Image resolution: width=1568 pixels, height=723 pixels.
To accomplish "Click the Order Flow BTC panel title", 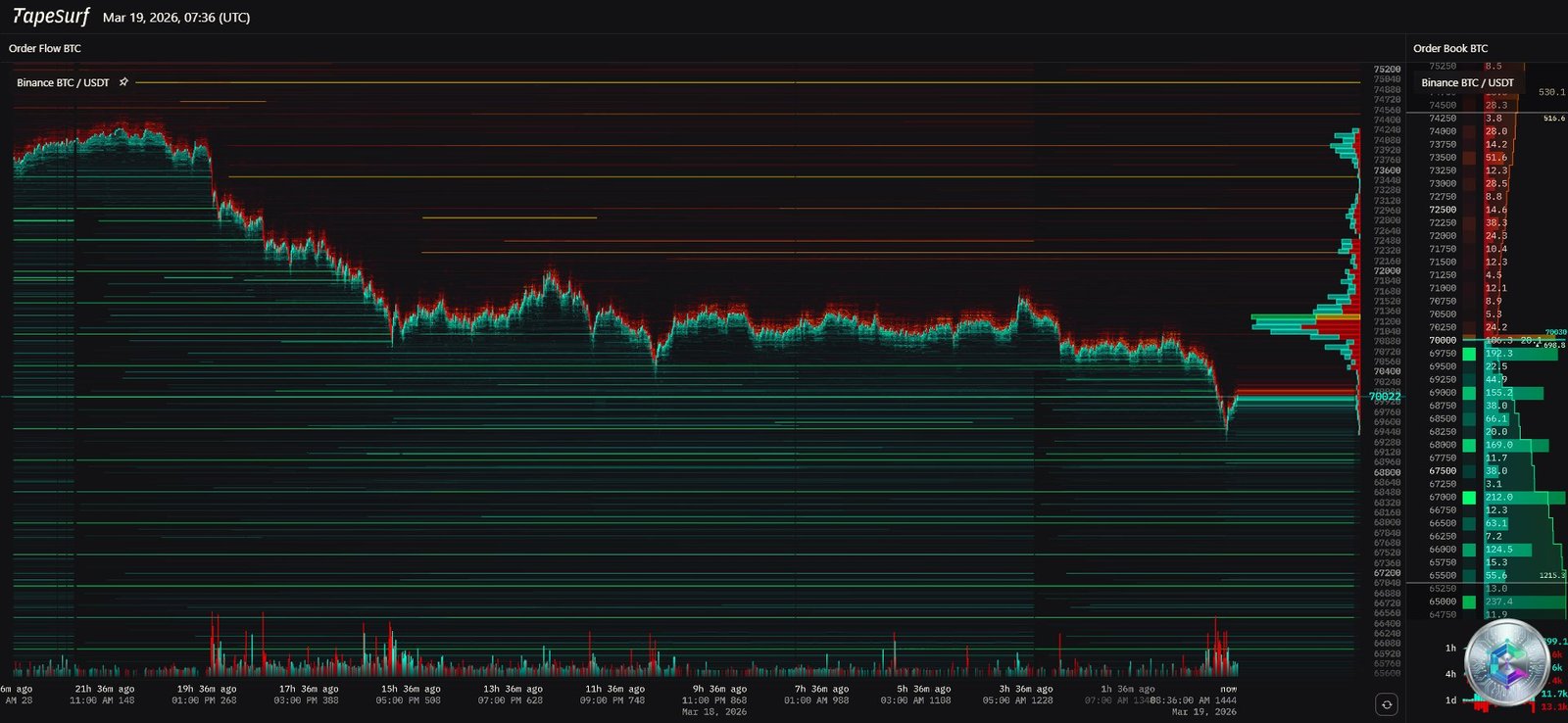I will pyautogui.click(x=45, y=48).
